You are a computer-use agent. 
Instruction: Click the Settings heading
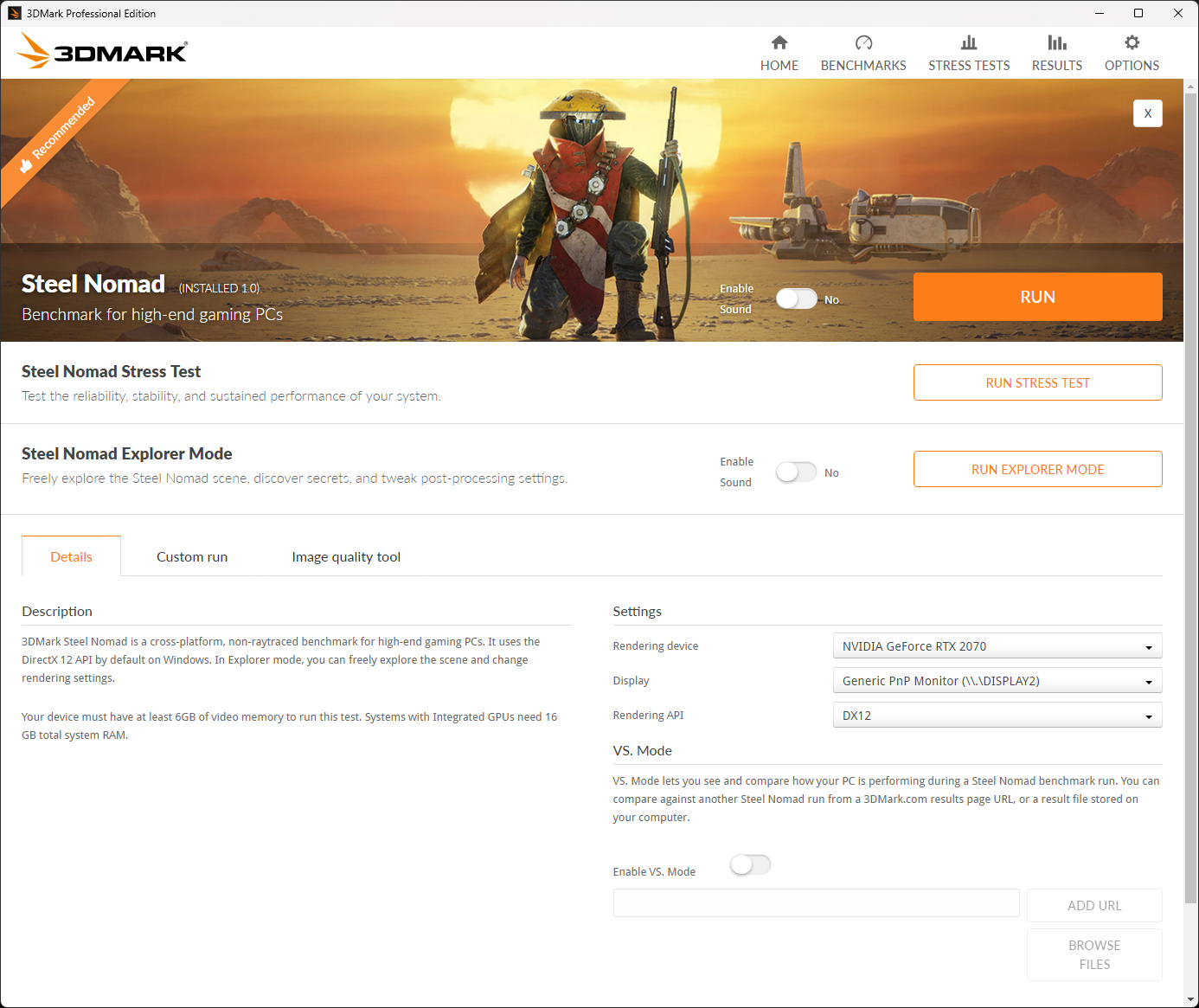pyautogui.click(x=637, y=611)
